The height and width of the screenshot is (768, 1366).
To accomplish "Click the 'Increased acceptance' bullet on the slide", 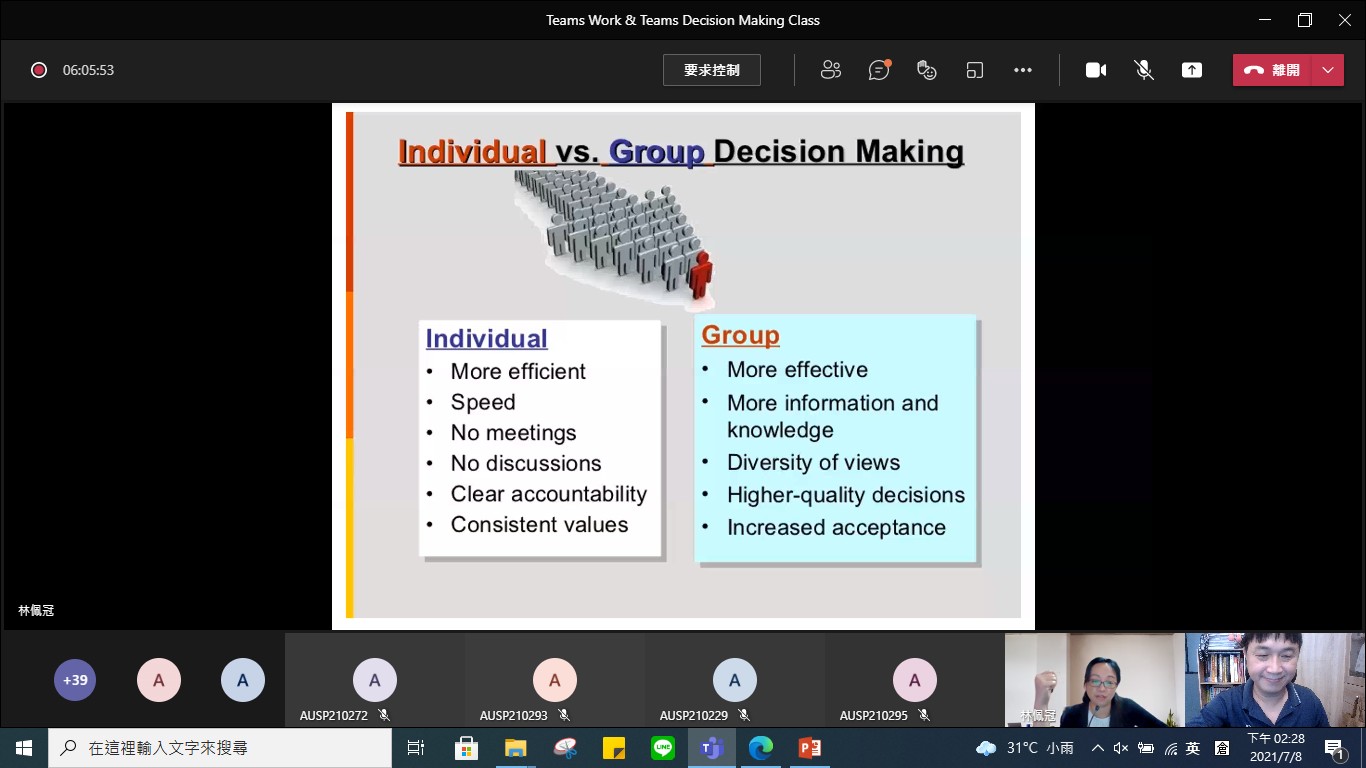I will (836, 527).
